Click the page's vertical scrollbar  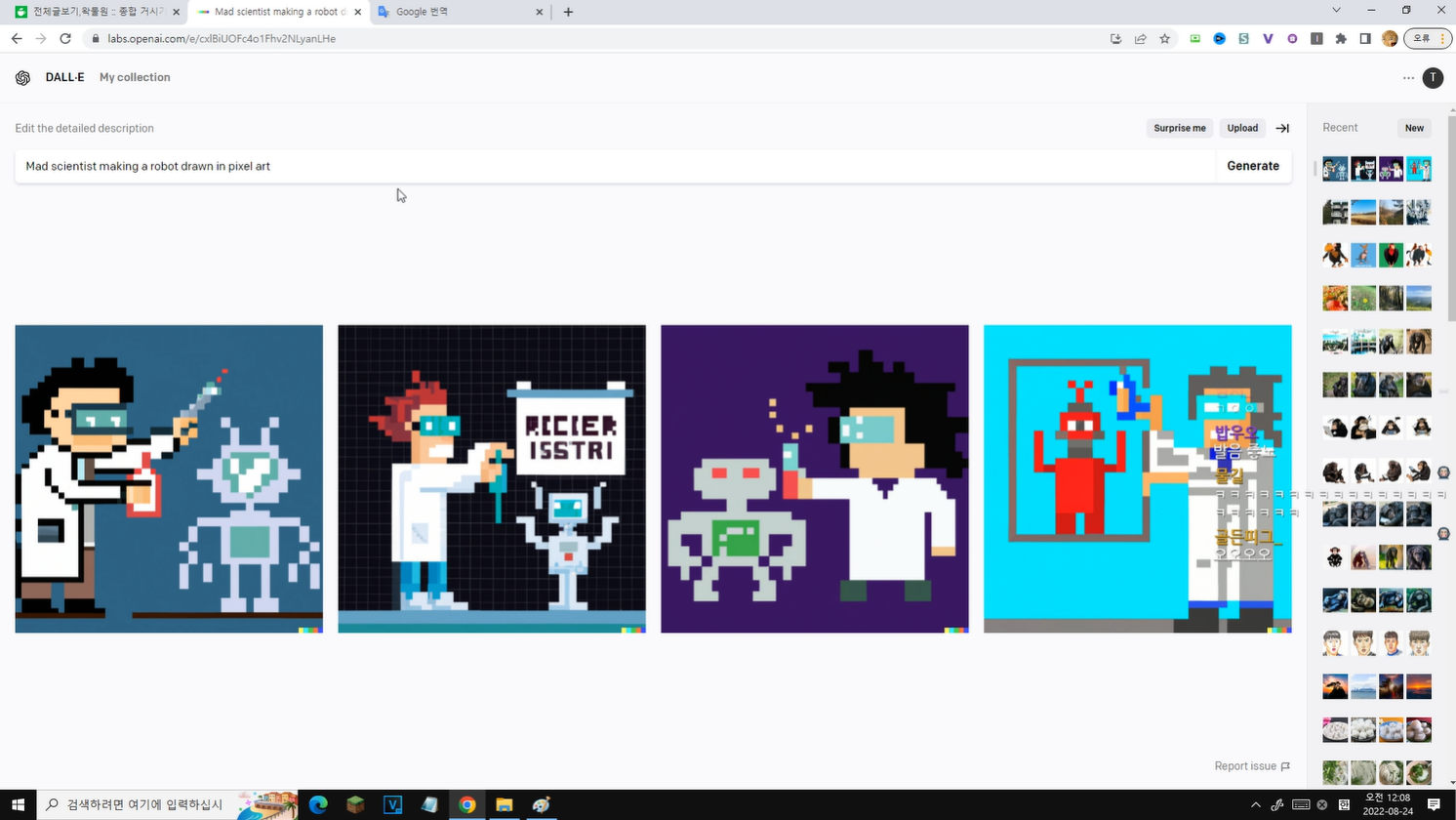1451,220
